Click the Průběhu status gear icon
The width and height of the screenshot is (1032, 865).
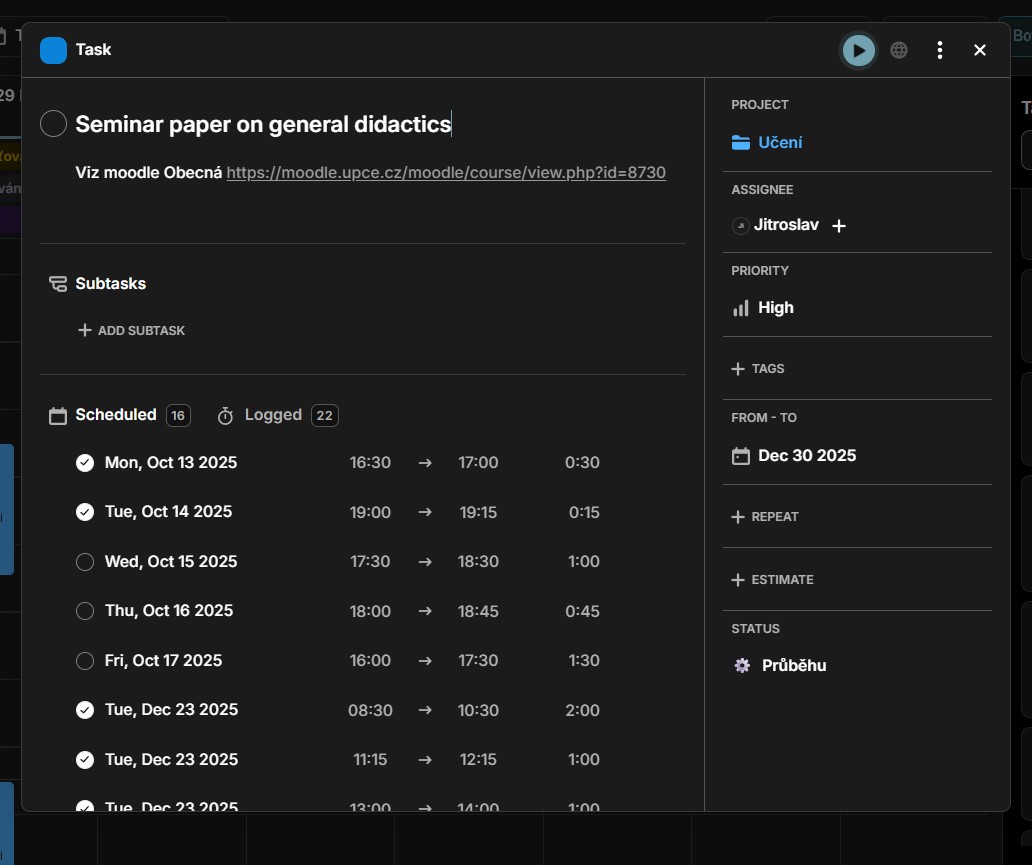[x=742, y=666]
